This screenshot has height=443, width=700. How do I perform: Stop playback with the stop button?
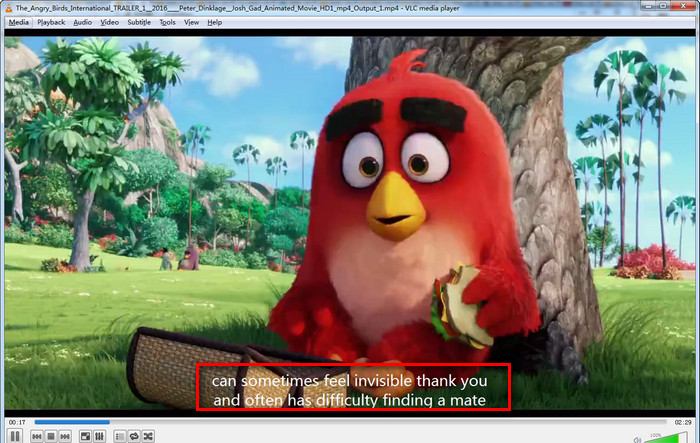point(51,436)
